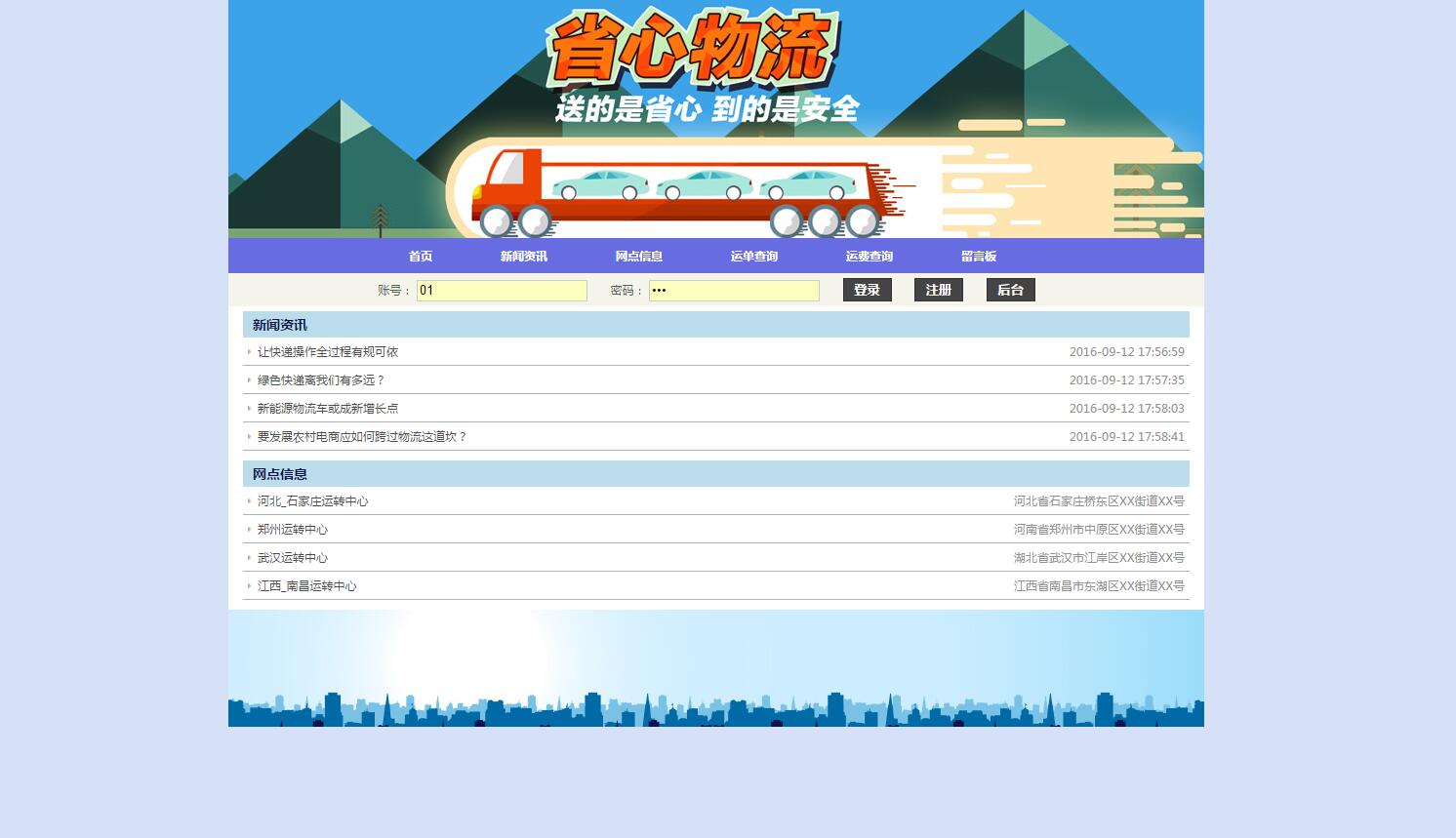Focus the 密码 password field
The height and width of the screenshot is (838, 1456).
(x=734, y=291)
